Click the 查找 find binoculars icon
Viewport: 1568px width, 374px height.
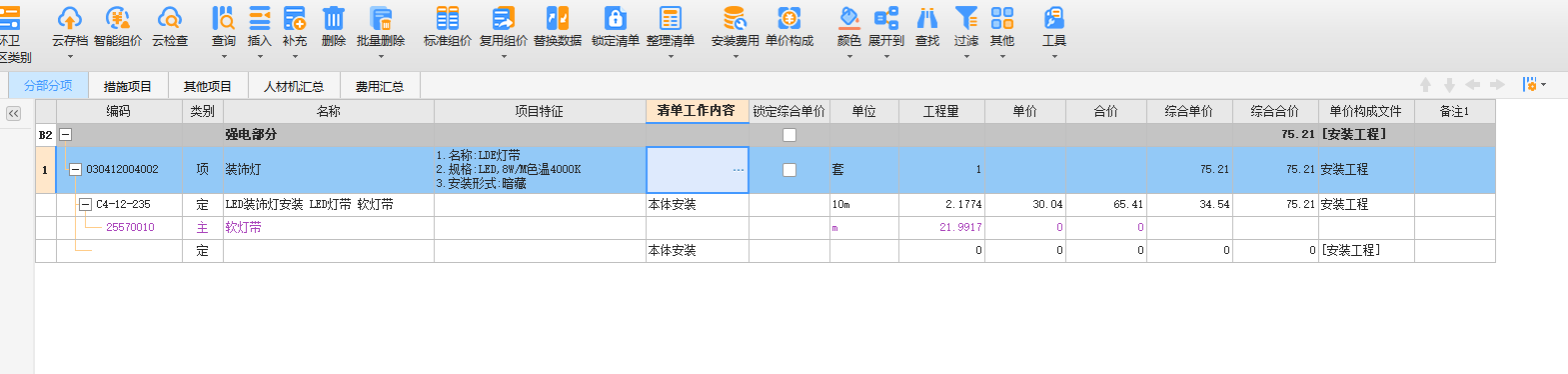point(927,18)
